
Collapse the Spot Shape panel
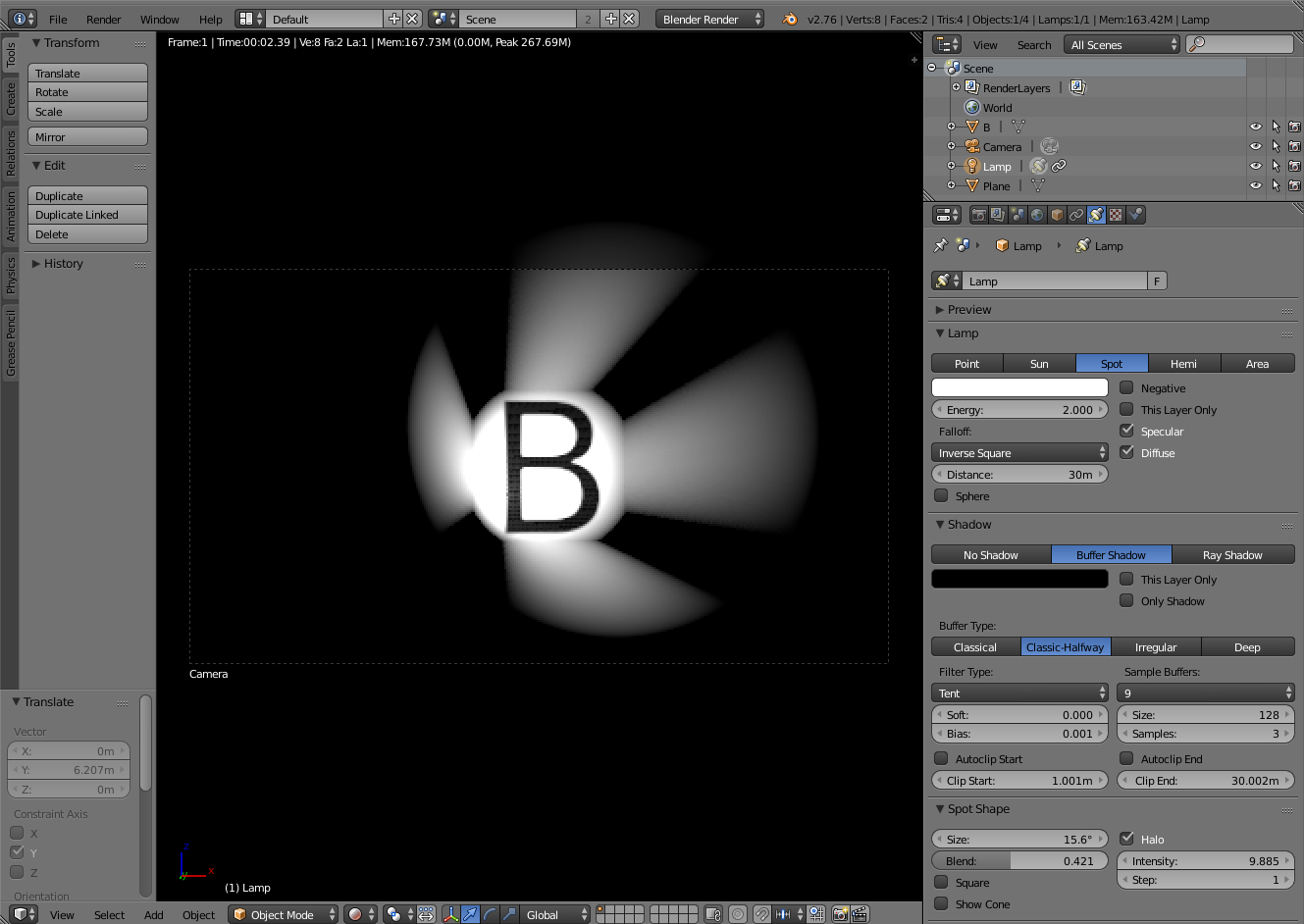coord(971,808)
